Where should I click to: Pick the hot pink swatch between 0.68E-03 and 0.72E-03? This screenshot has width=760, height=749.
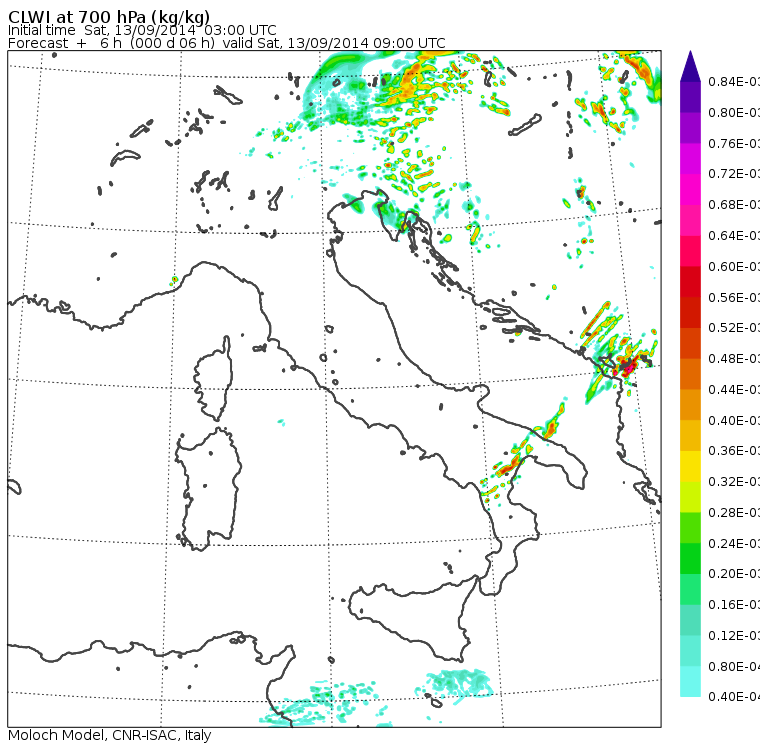pos(690,189)
